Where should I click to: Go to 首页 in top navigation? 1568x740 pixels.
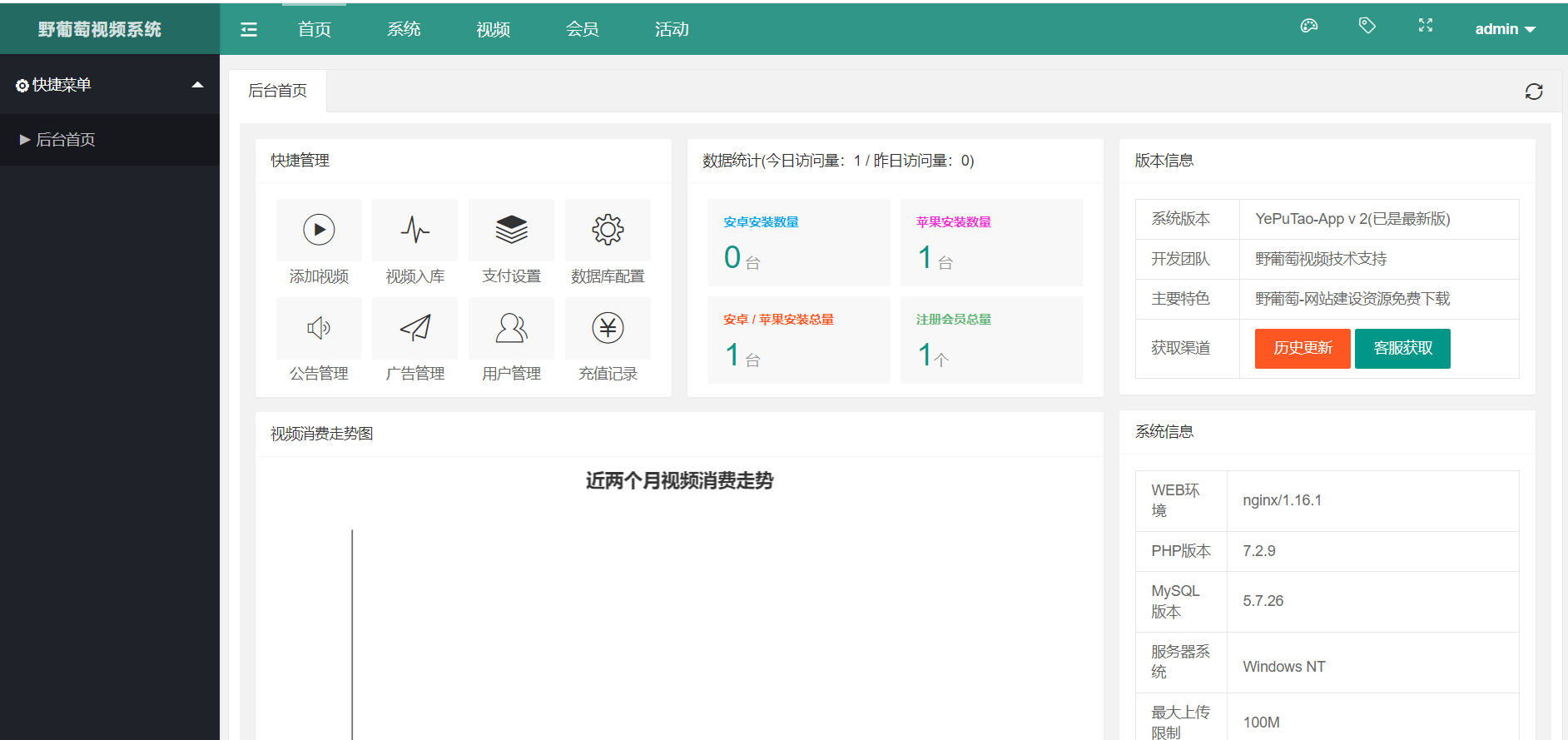[315, 29]
